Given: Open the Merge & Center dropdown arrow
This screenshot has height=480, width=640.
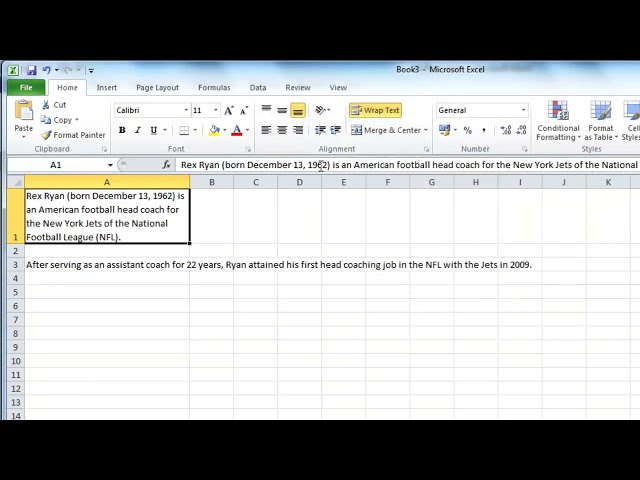Looking at the screenshot, I should [x=426, y=130].
